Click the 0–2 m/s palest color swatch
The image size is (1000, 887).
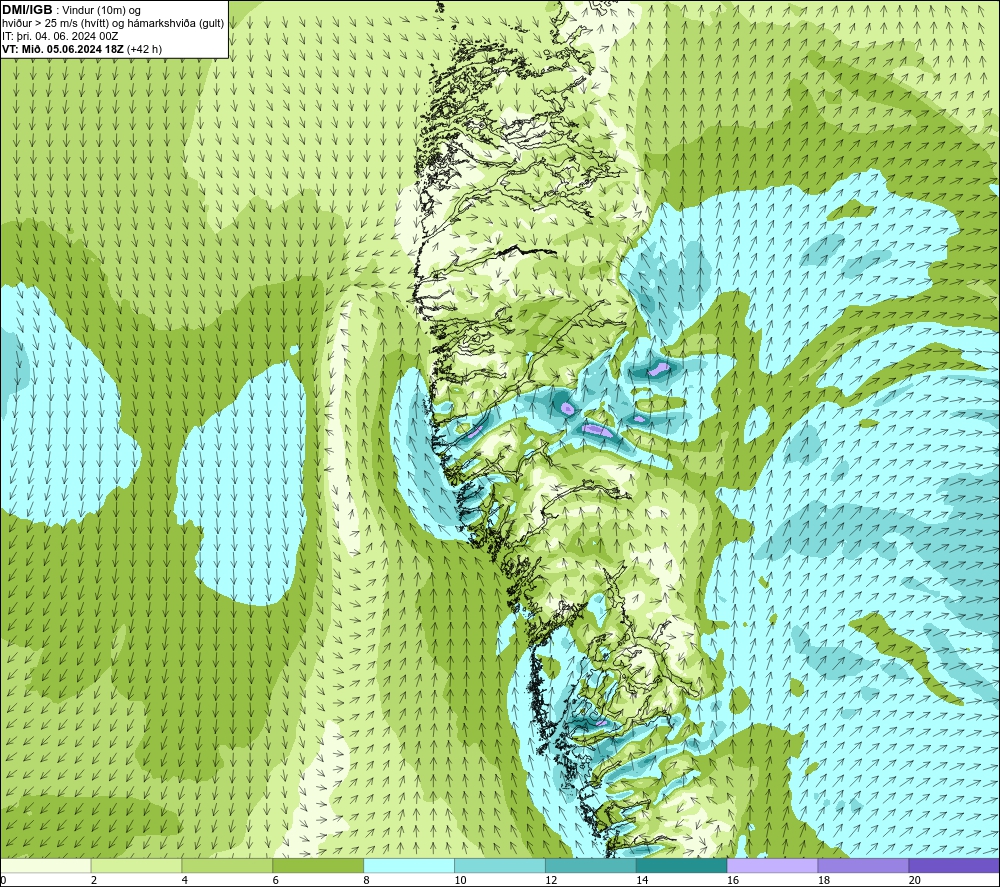(45, 865)
